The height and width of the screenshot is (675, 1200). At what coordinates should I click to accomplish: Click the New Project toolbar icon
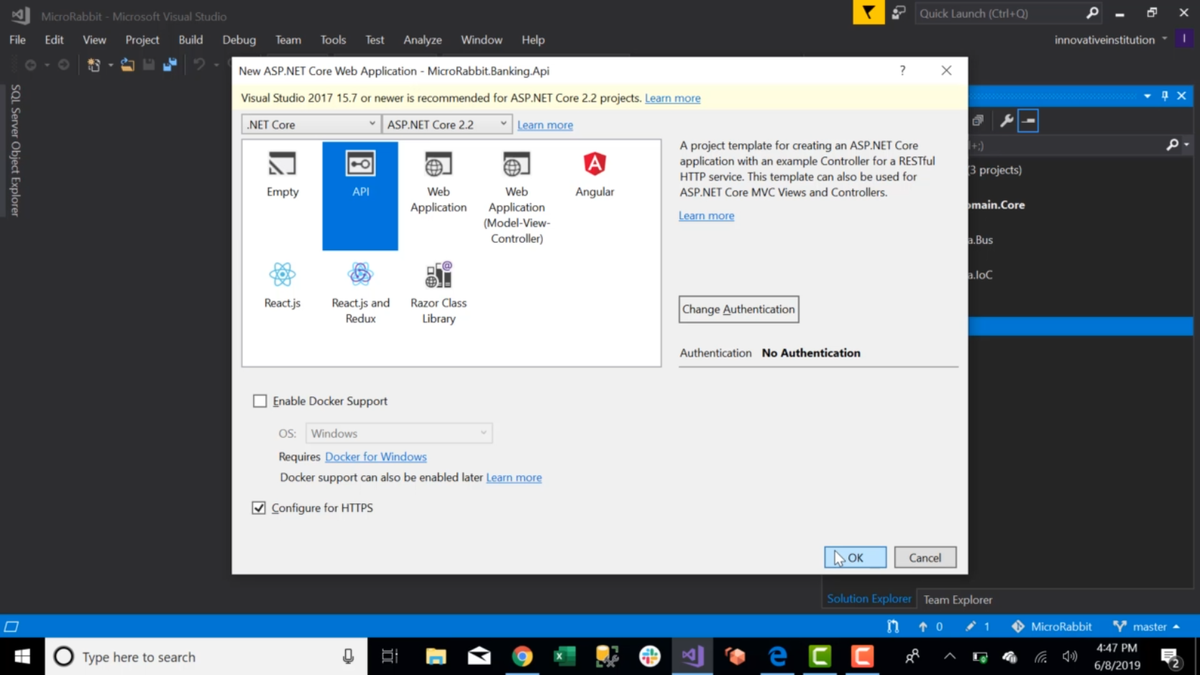tap(93, 65)
